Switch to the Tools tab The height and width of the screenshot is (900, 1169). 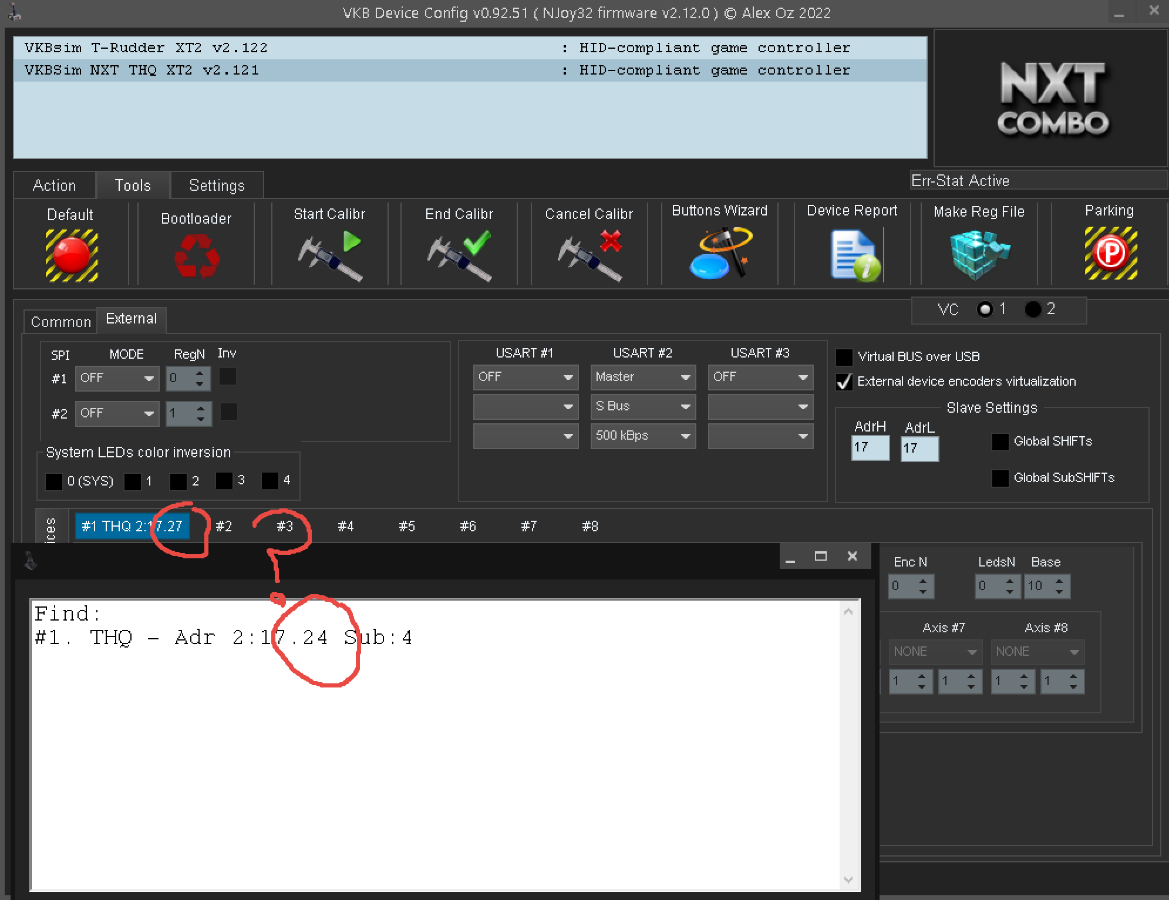(133, 186)
